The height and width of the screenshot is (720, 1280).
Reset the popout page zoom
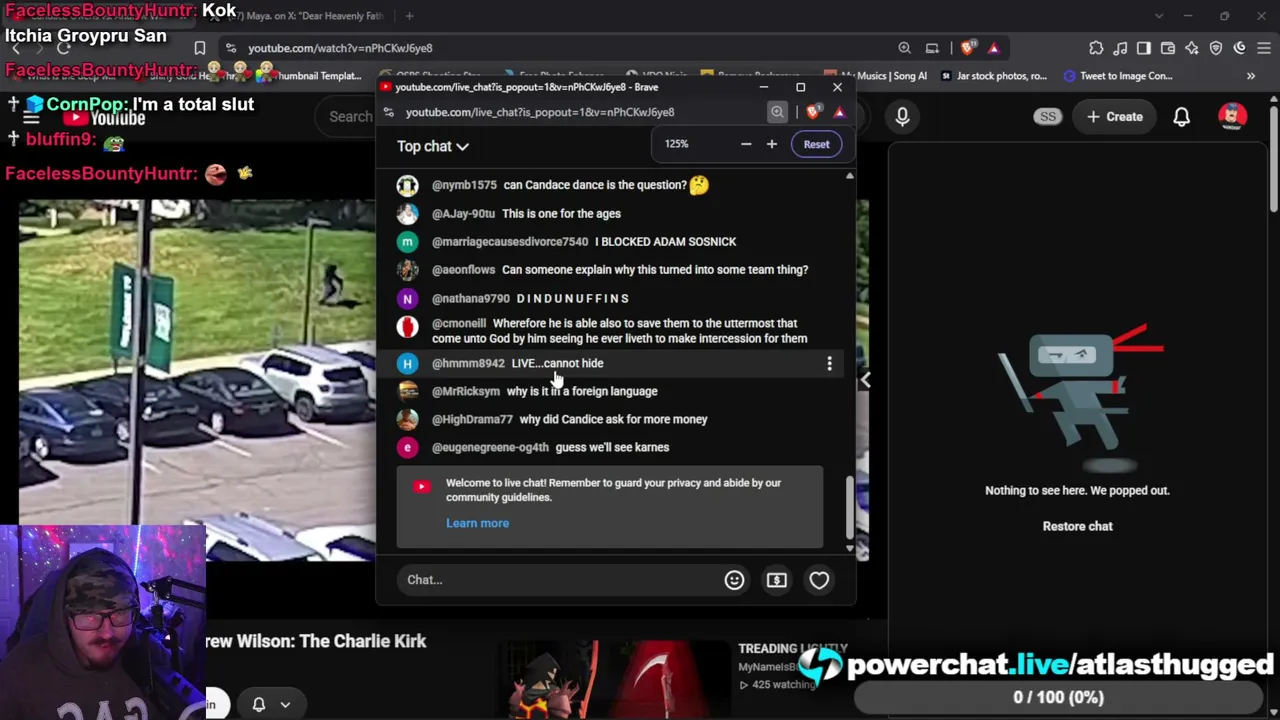pyautogui.click(x=816, y=144)
